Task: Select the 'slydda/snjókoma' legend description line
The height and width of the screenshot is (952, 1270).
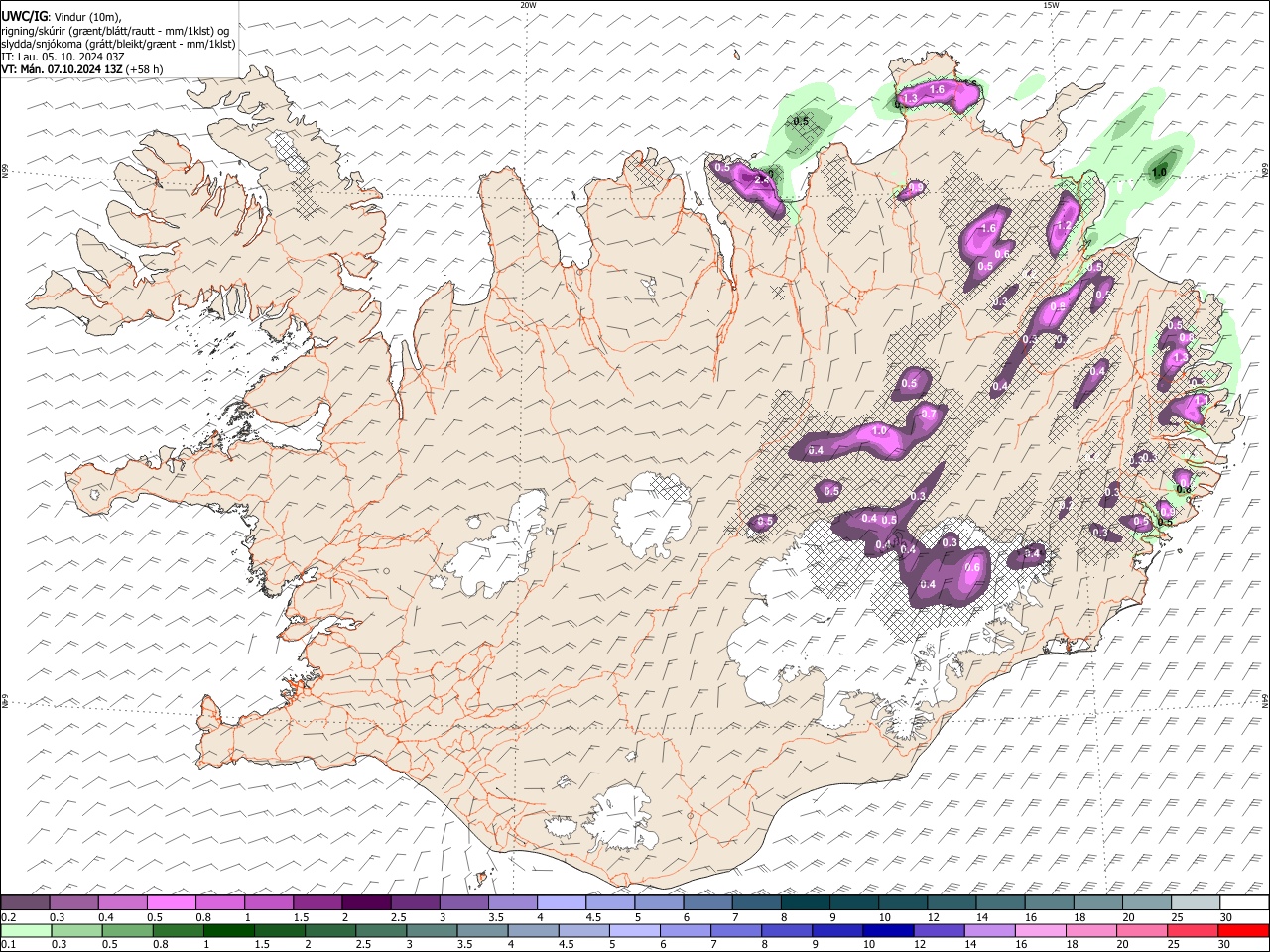Action: pos(118,44)
